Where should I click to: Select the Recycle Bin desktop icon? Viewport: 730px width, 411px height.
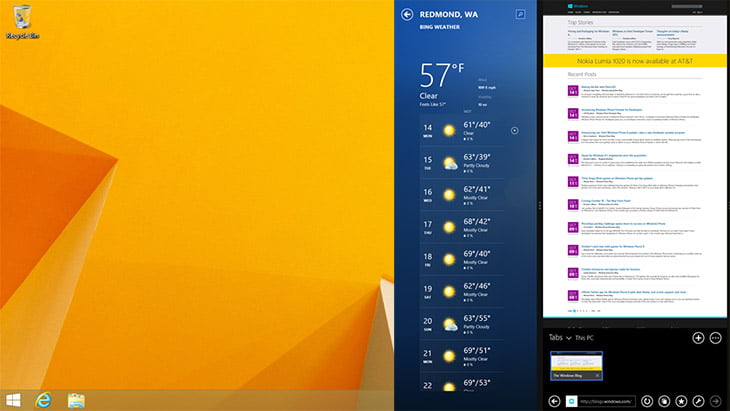point(22,22)
